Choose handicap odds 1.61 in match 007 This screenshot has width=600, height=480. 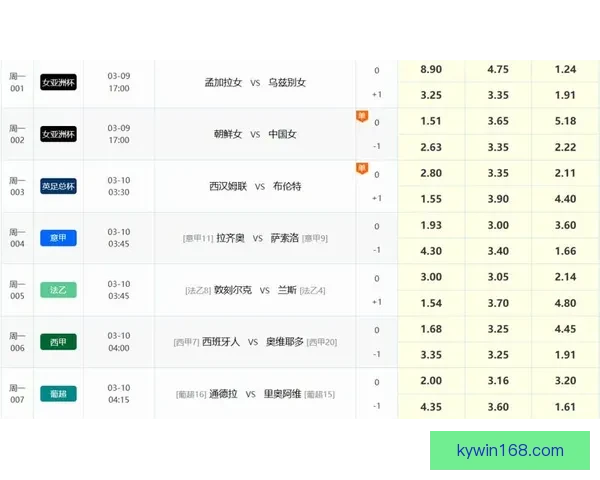click(x=565, y=407)
